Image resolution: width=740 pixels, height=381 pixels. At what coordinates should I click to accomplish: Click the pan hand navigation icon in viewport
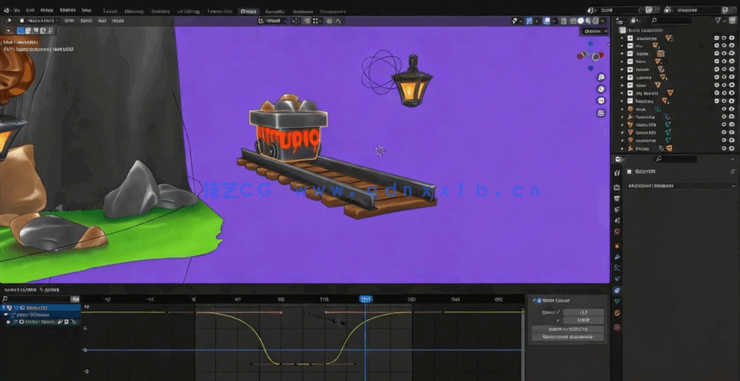click(601, 89)
